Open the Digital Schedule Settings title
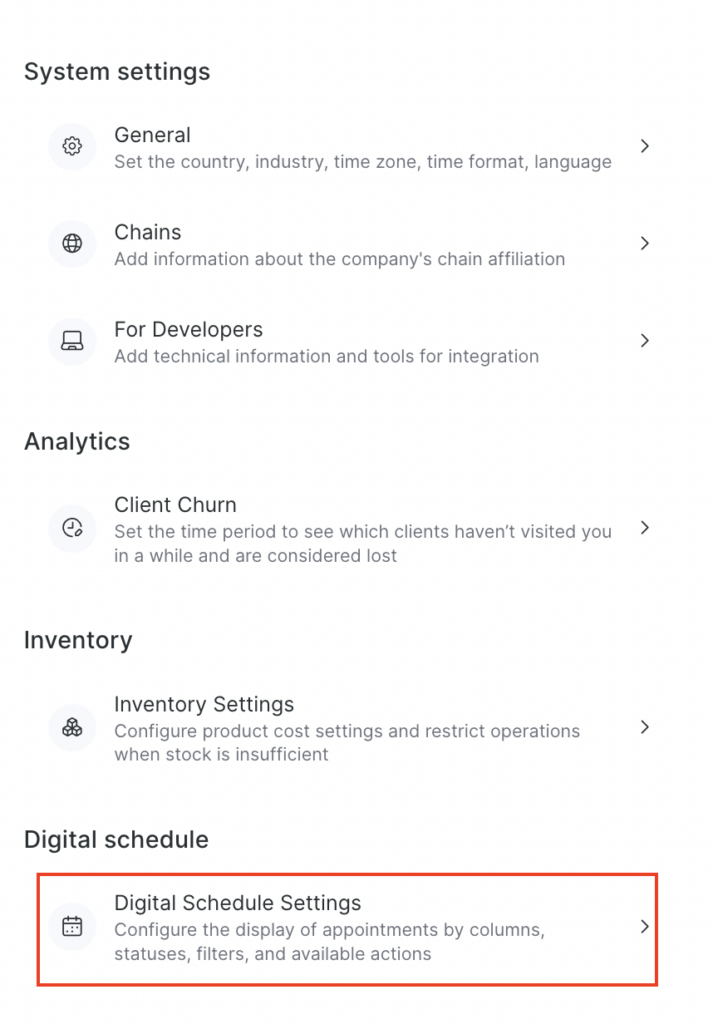The image size is (713, 1024). (237, 903)
